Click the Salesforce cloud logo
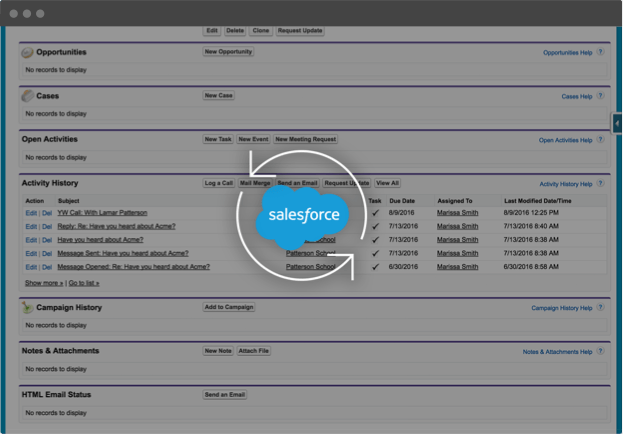The image size is (623, 434). [x=303, y=216]
